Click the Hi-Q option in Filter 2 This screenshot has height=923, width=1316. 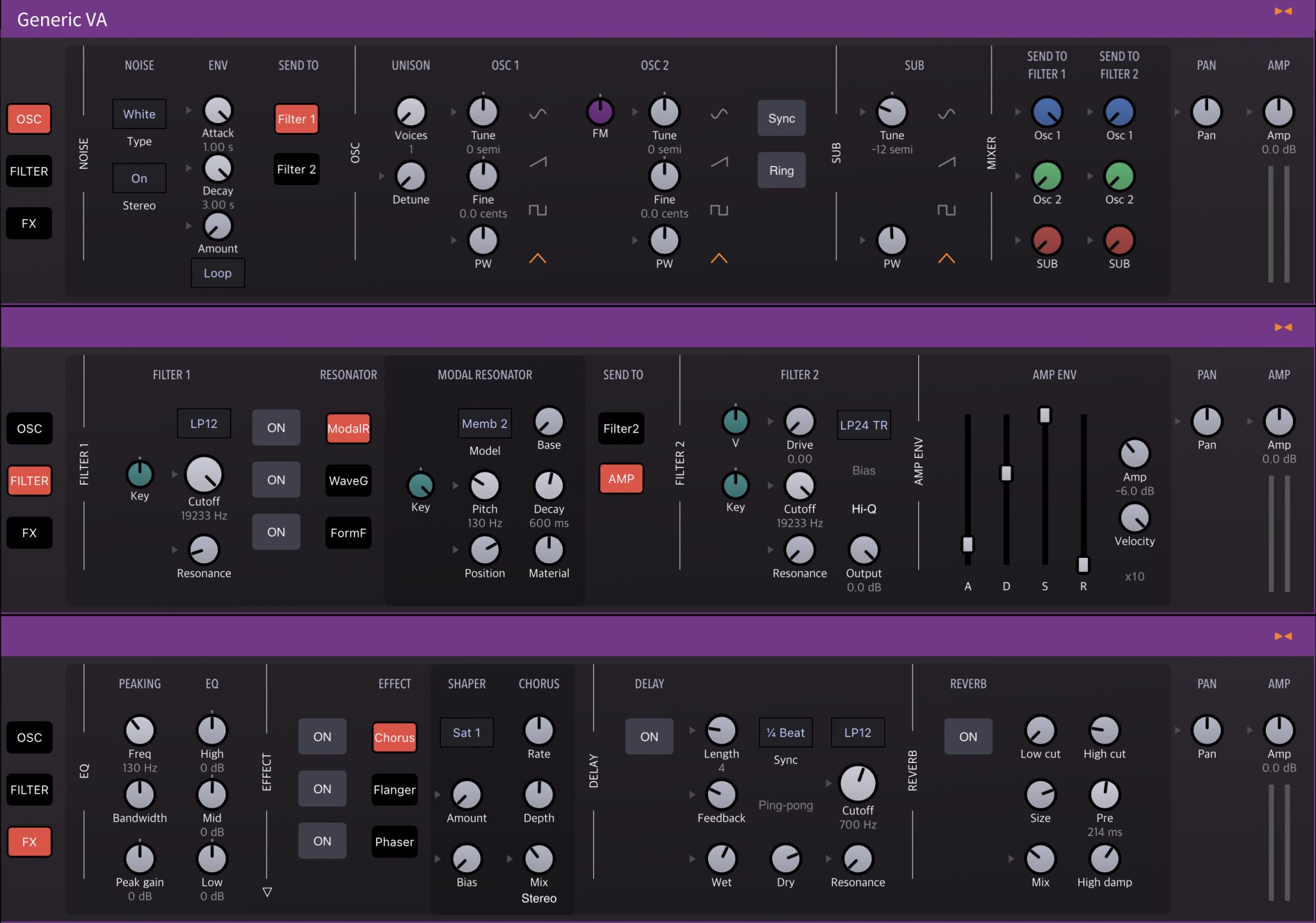(x=864, y=508)
